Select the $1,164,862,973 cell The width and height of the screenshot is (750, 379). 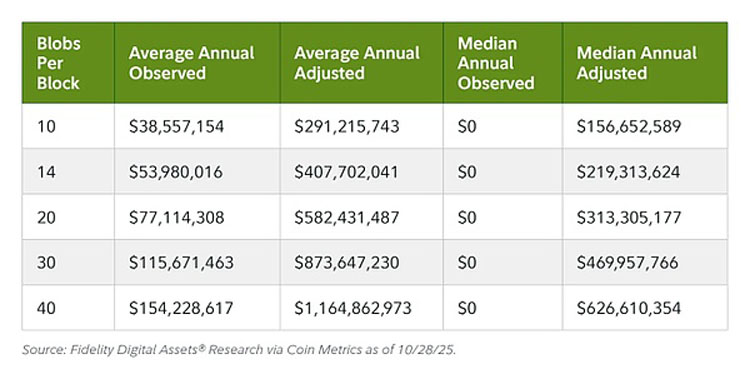[362, 308]
